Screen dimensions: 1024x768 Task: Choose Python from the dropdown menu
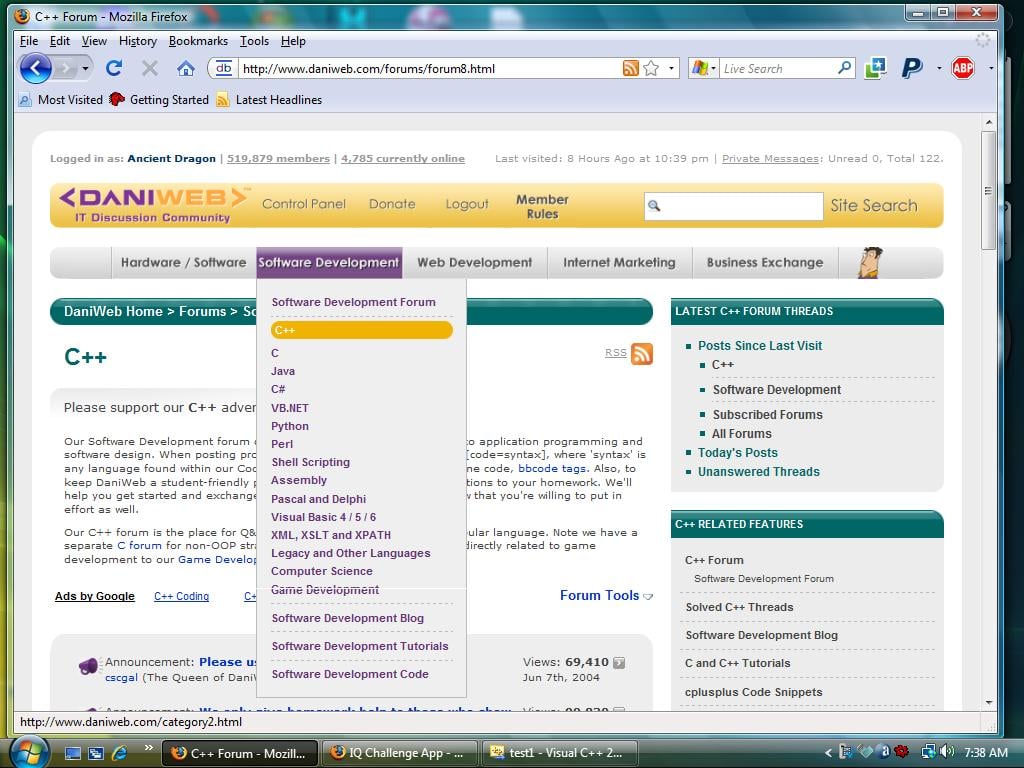[290, 426]
